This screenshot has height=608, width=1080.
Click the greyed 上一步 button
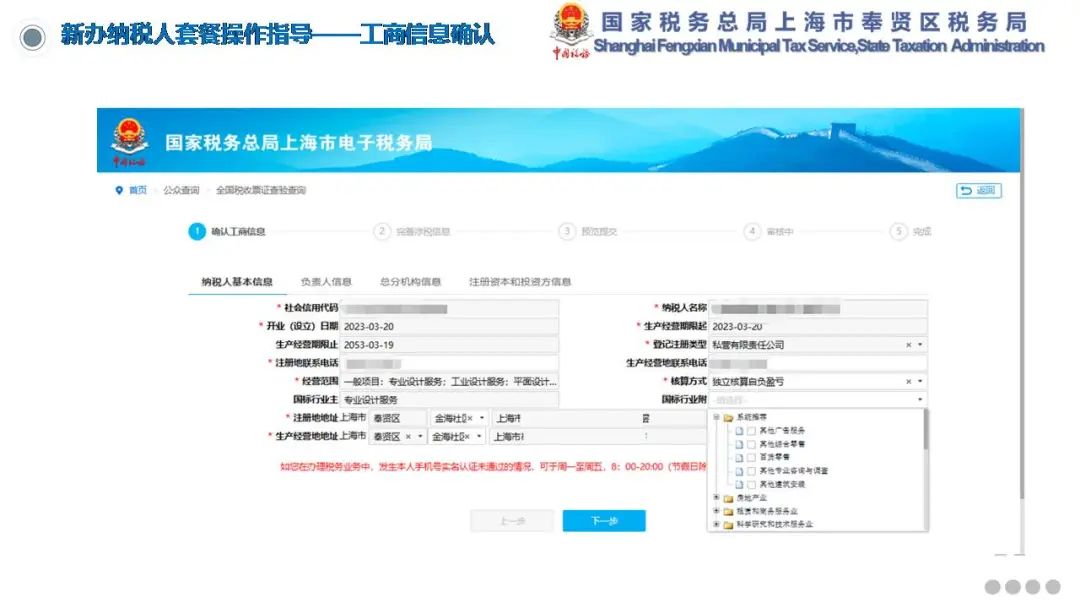(x=512, y=521)
